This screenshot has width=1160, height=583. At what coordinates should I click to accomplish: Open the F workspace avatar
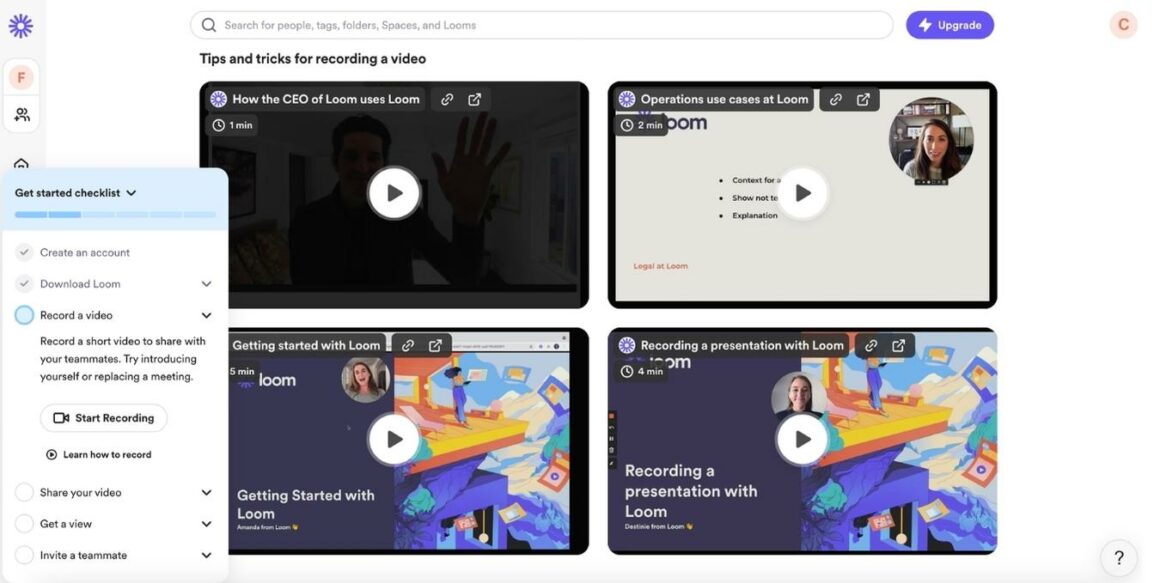click(21, 77)
